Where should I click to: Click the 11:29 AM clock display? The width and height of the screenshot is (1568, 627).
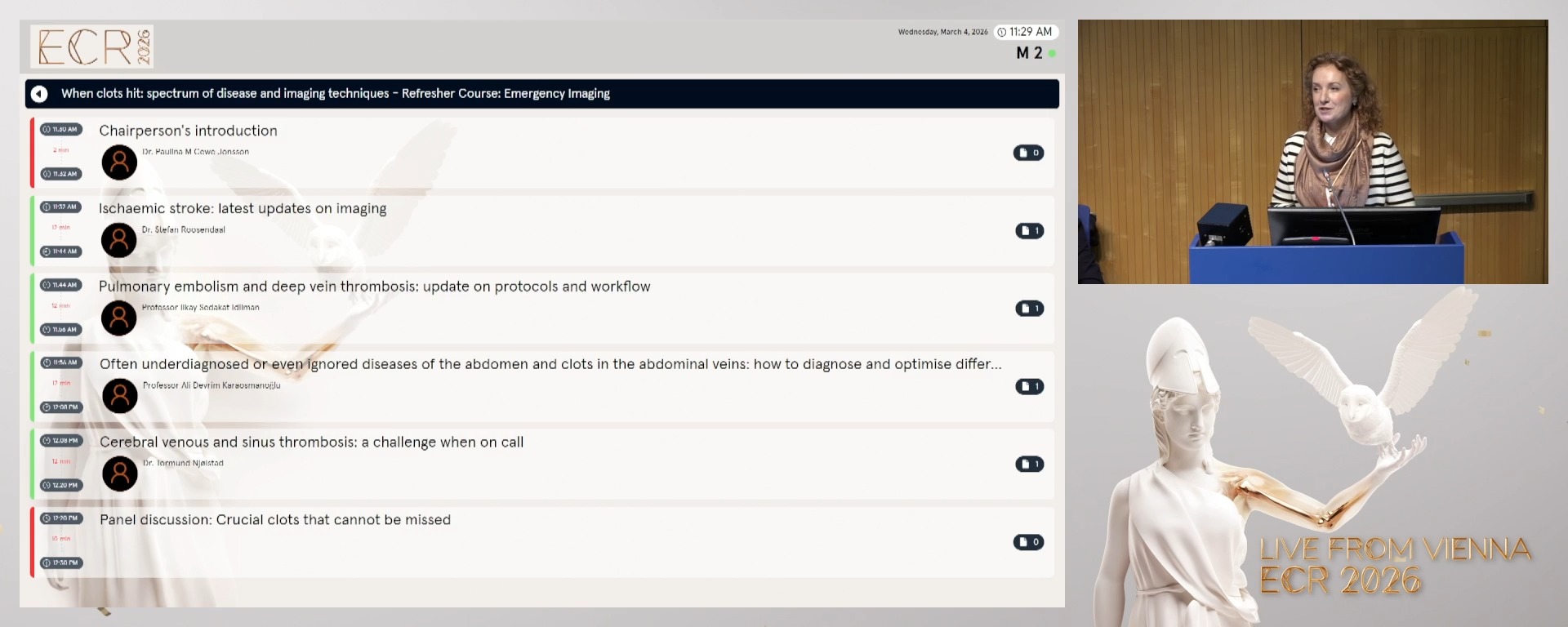(1025, 32)
